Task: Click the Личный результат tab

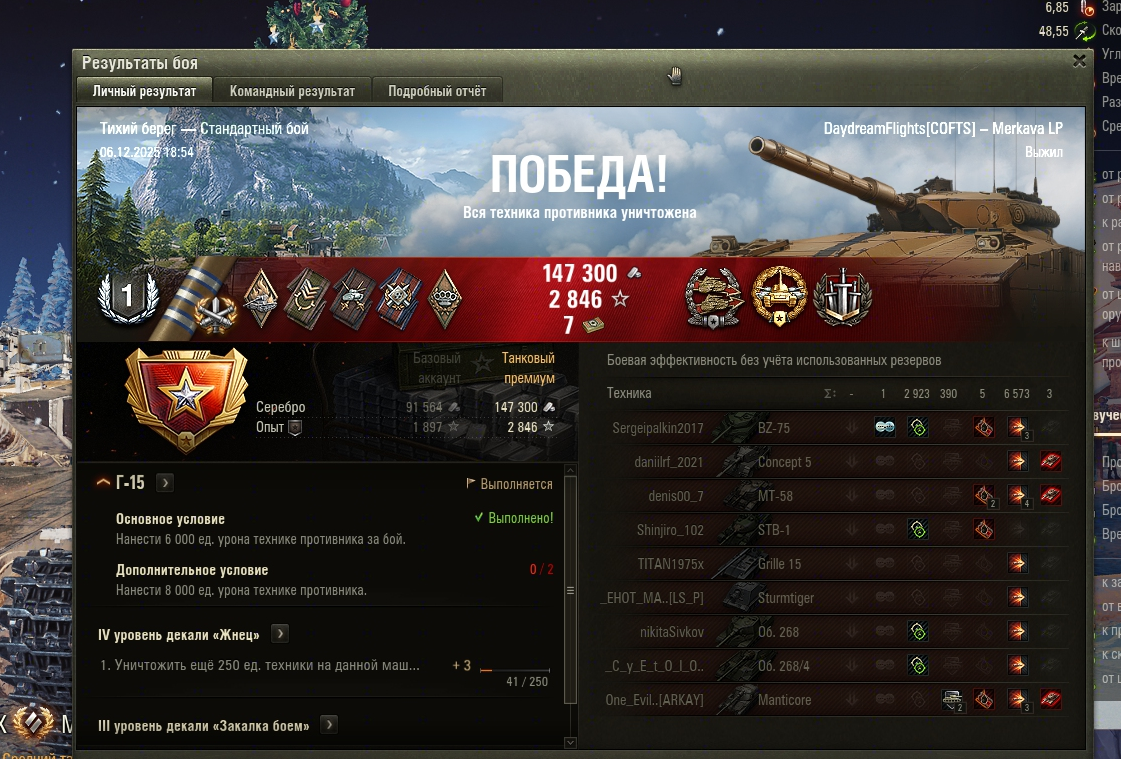Action: [x=144, y=91]
